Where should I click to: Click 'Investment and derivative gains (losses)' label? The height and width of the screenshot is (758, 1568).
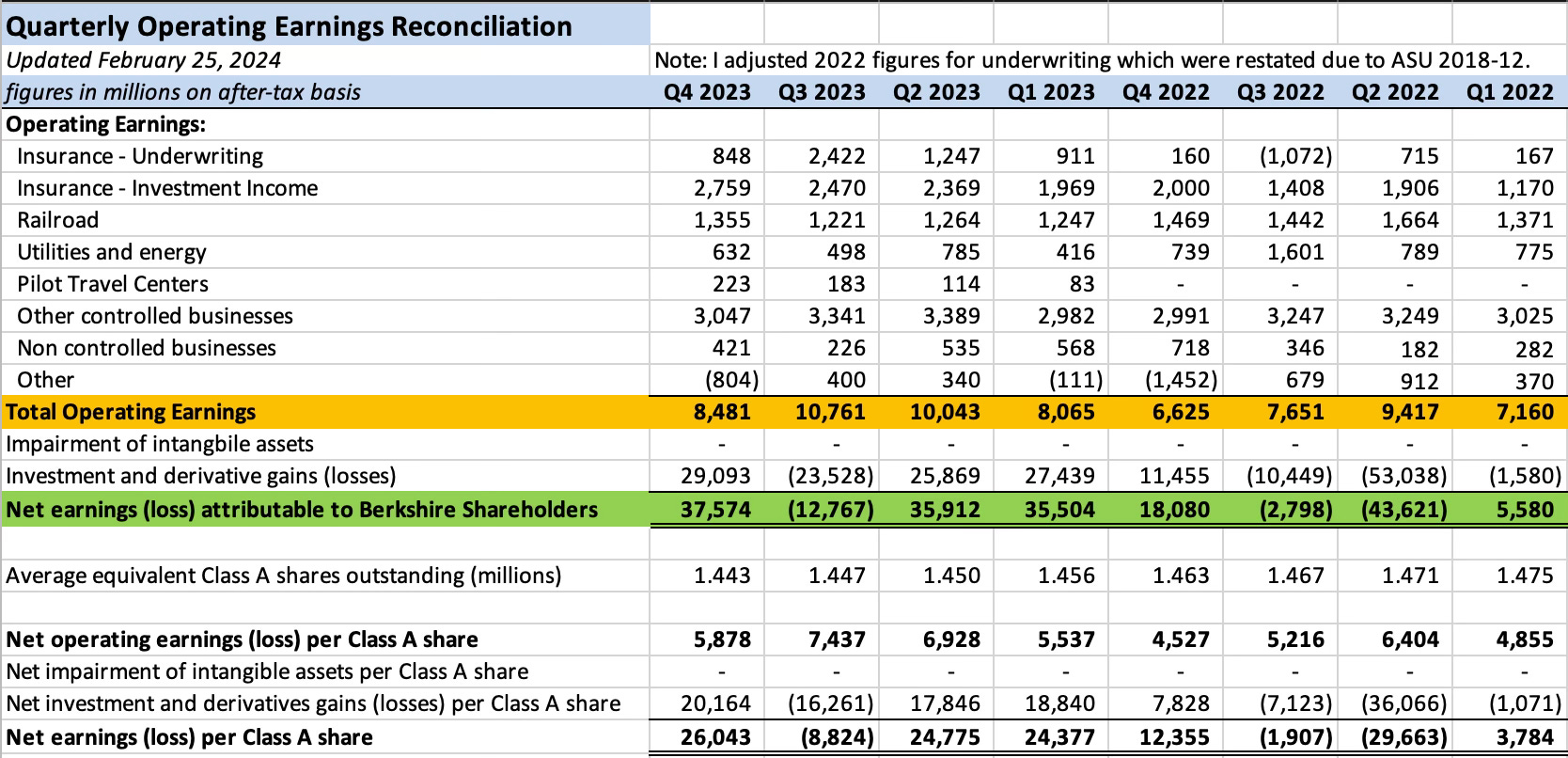201,476
